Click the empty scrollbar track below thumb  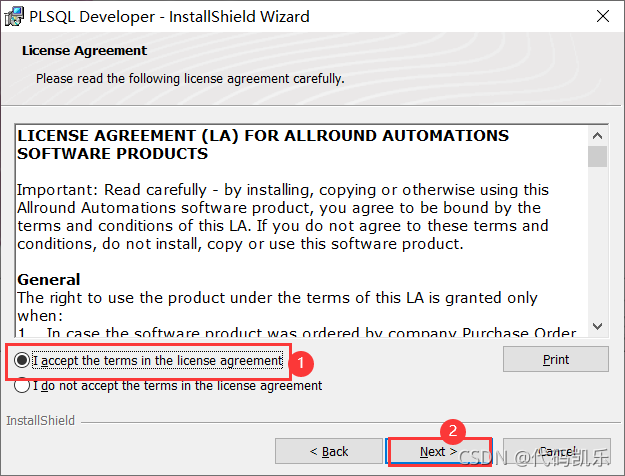pyautogui.click(x=597, y=242)
